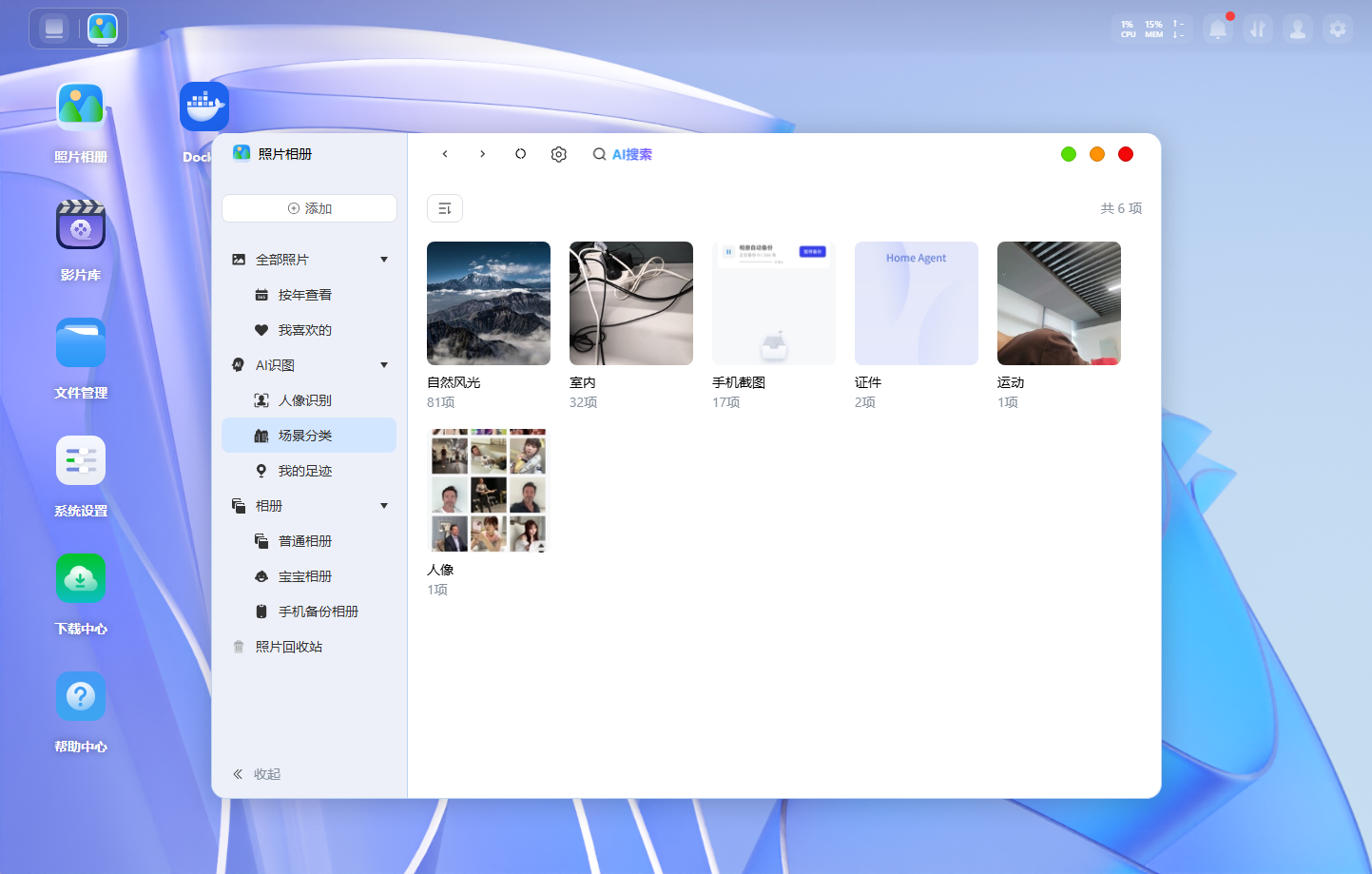
Task: Open the 文件管理 folder icon
Action: (81, 342)
